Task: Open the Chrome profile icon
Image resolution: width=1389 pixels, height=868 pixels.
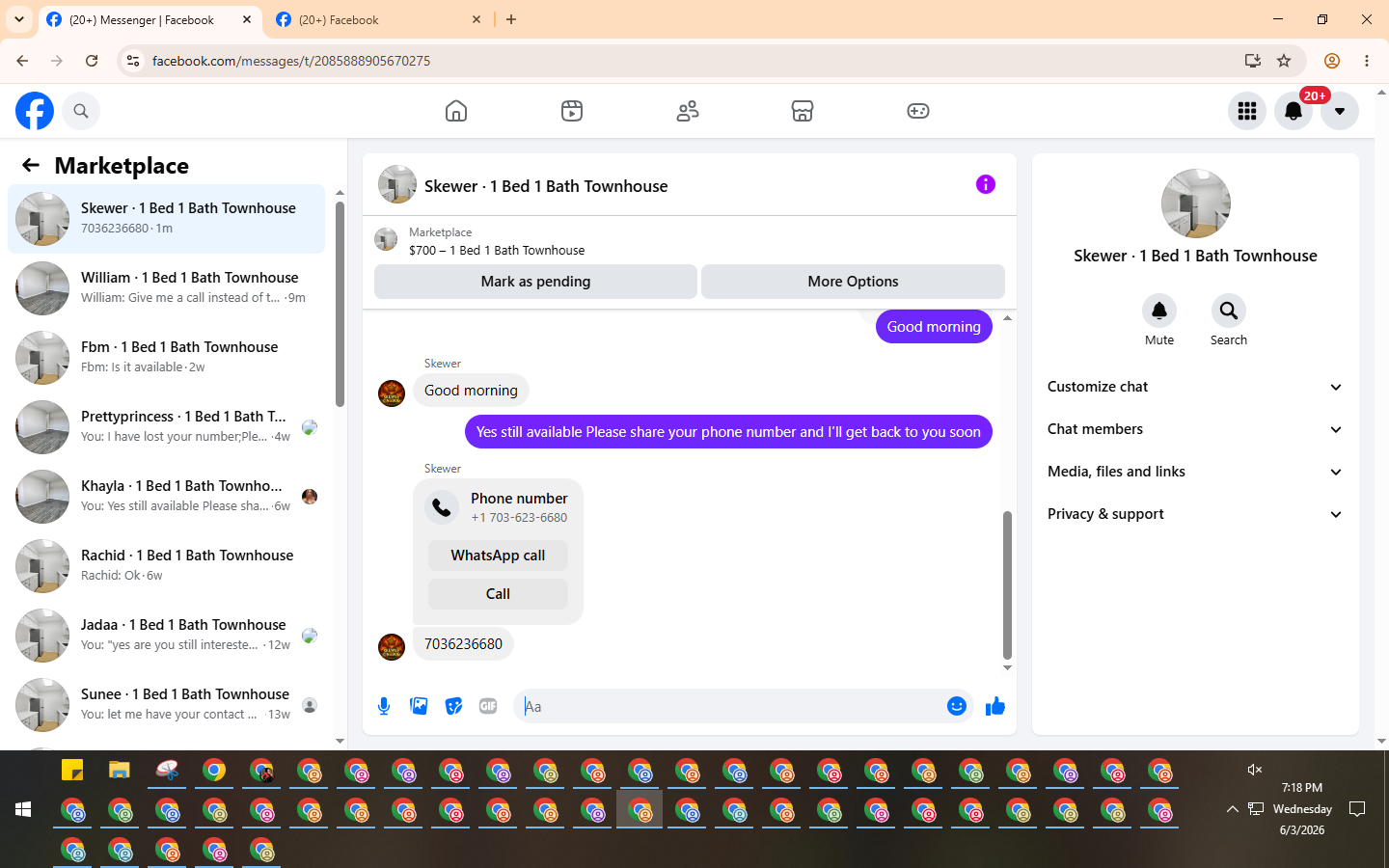Action: [1332, 61]
